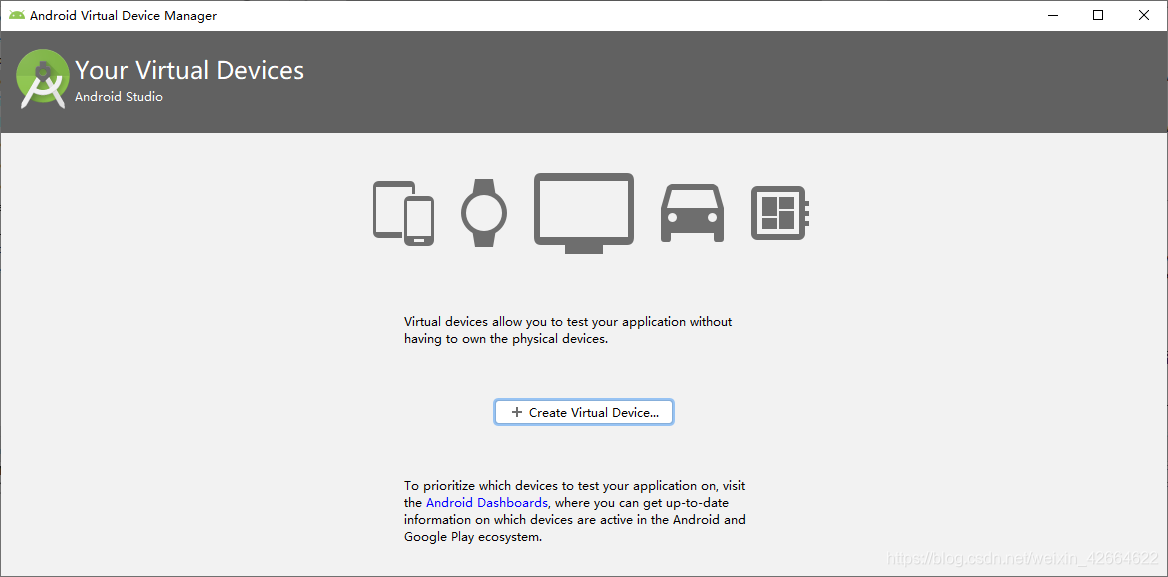Close the Android Virtual Device Manager window
Screen dimensions: 1168x577
[x=1143, y=15]
